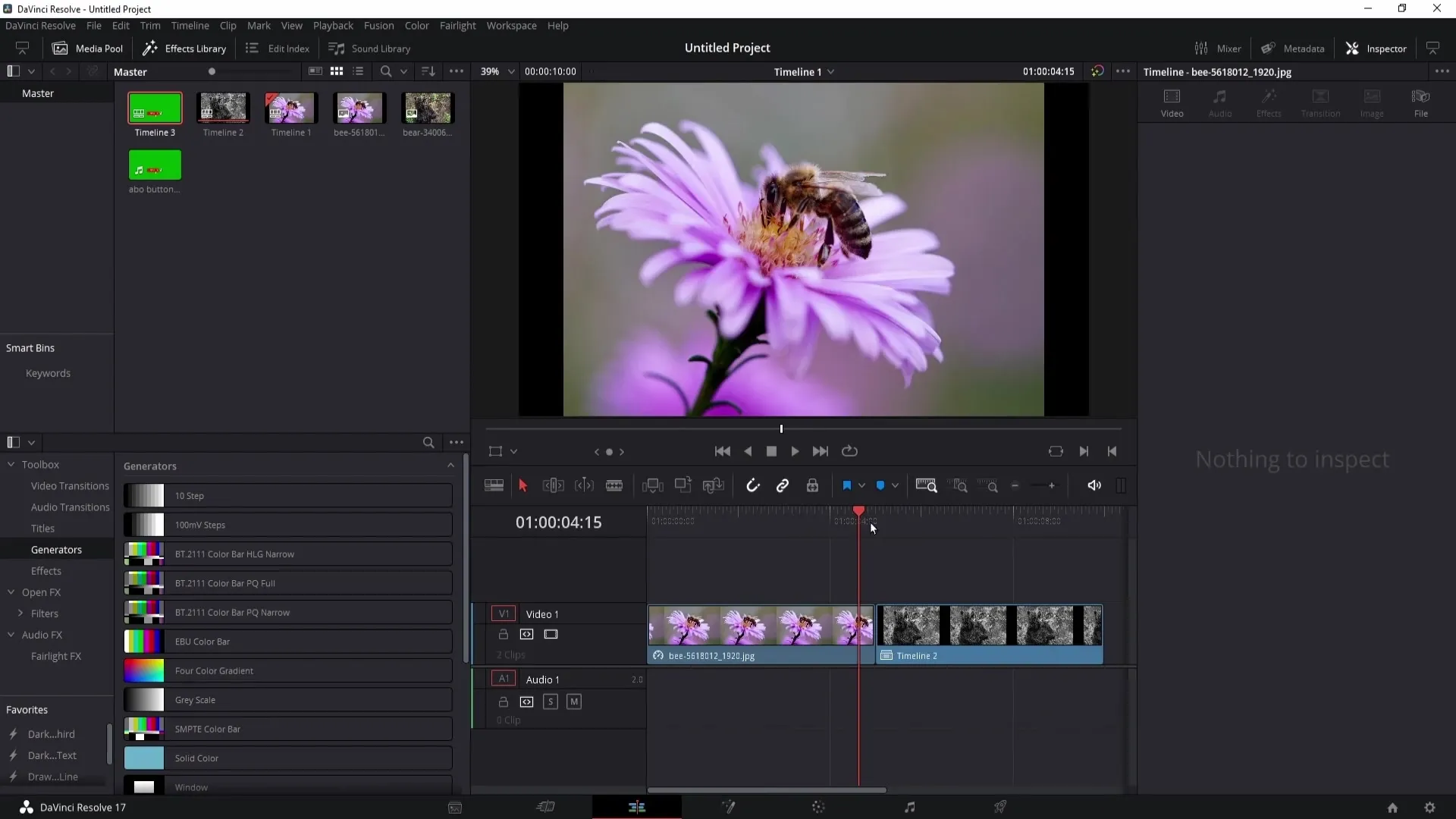Select the linked selection toggle icon

pos(783,485)
